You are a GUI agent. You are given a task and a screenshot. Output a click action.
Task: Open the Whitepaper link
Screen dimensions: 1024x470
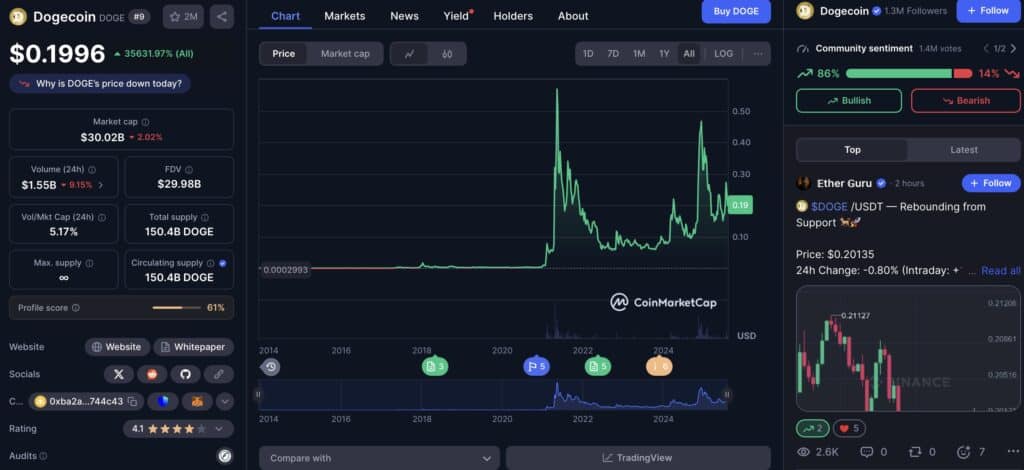coord(193,347)
